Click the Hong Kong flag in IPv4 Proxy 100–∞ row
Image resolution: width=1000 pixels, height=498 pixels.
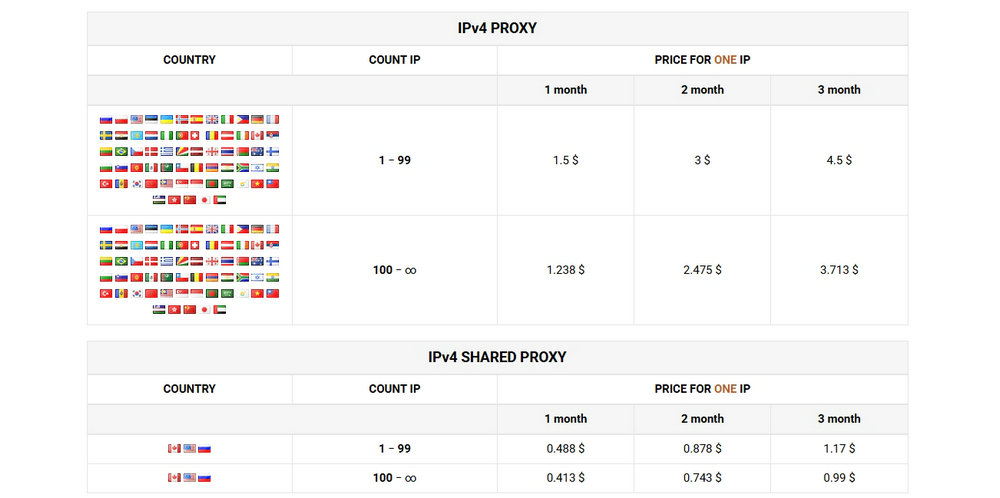[174, 309]
